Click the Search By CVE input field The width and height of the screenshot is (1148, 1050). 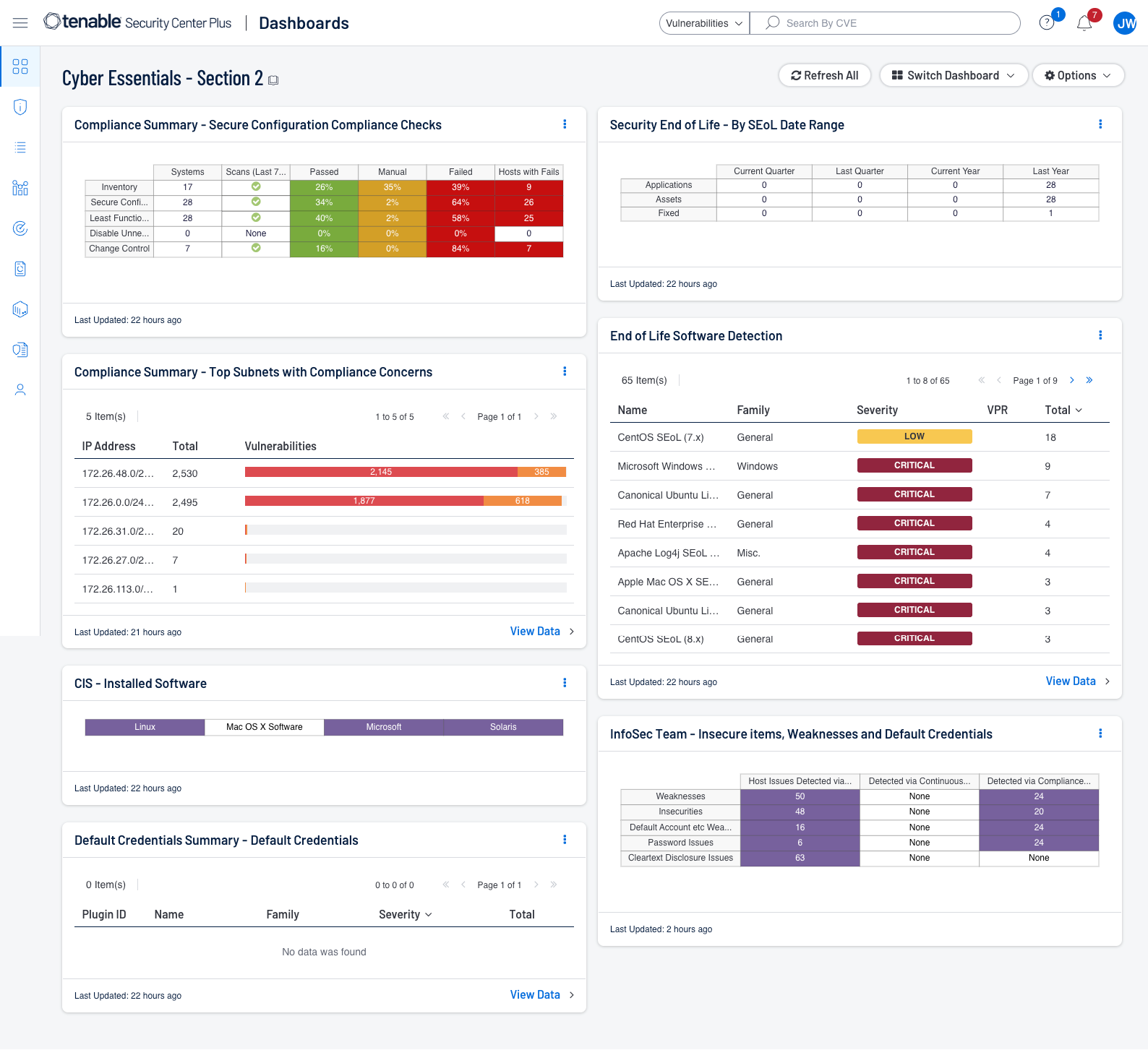click(x=896, y=23)
